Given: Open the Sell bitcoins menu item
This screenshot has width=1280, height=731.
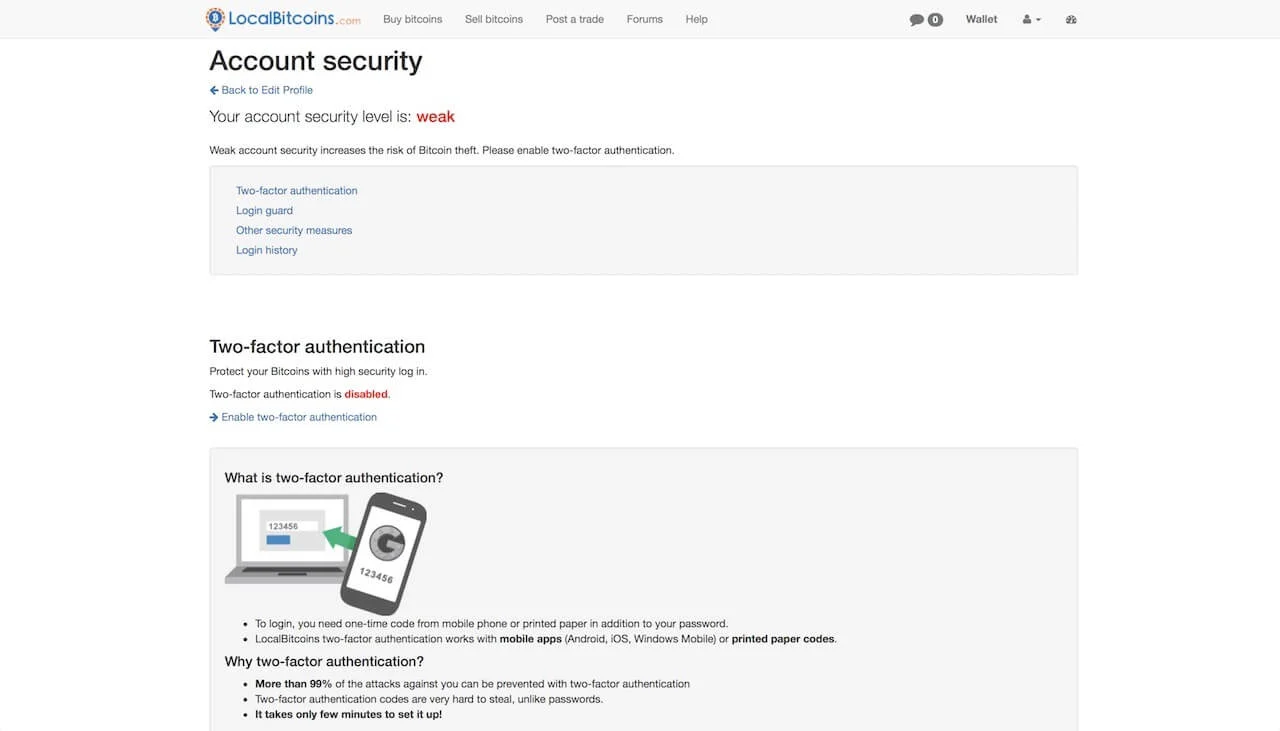Looking at the screenshot, I should coord(493,19).
